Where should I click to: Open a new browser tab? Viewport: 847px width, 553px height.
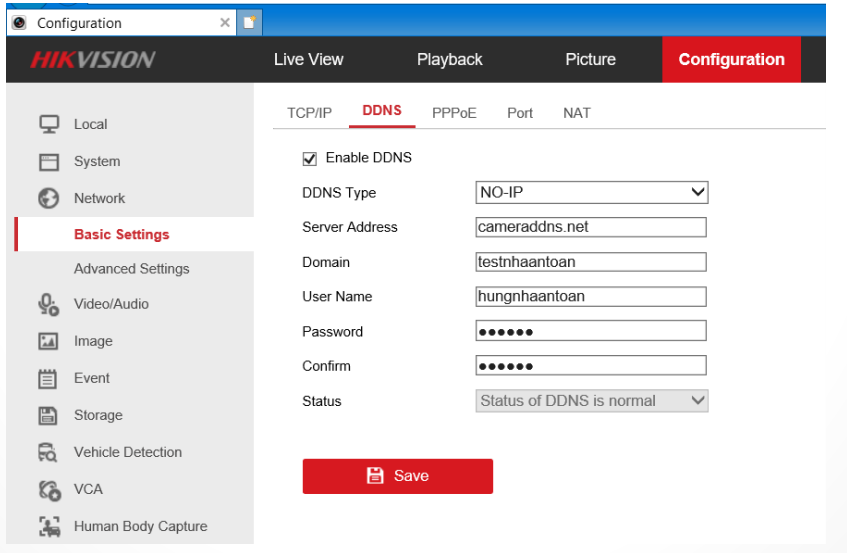pos(250,23)
